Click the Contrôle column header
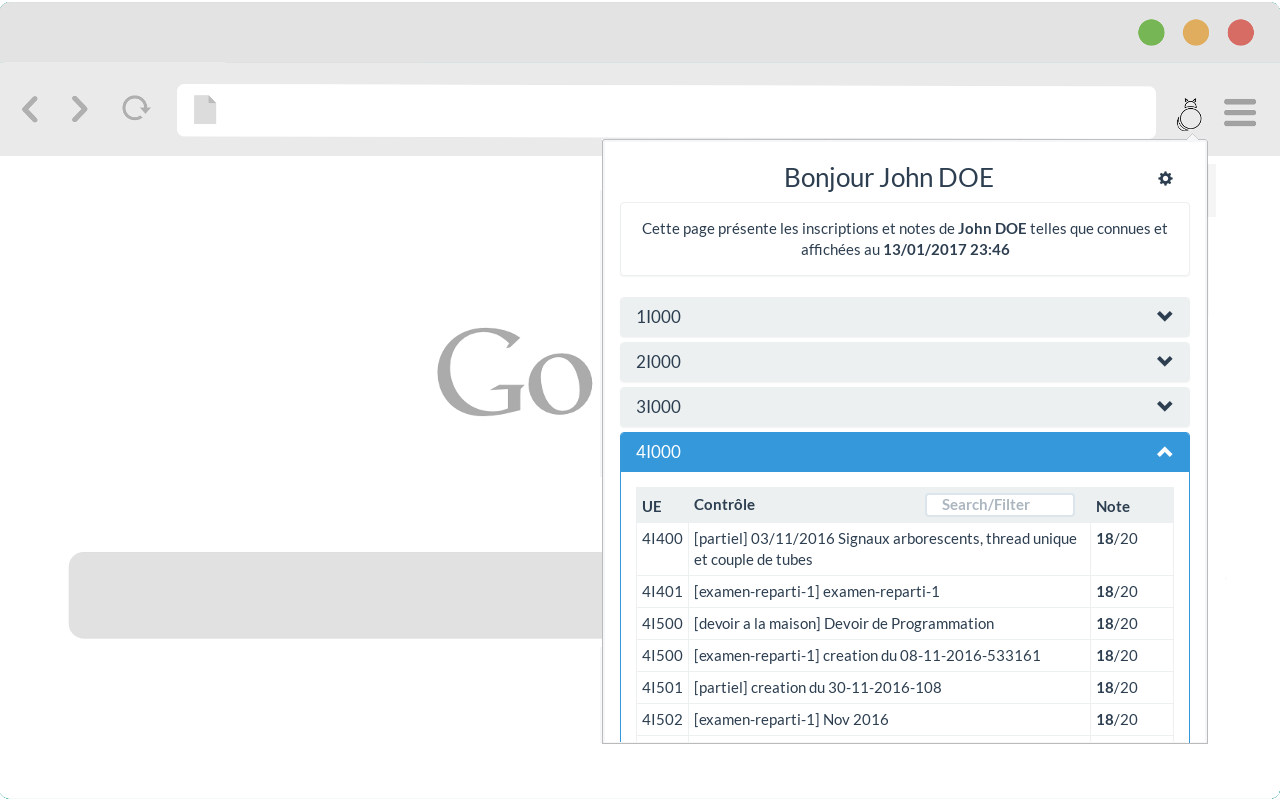This screenshot has width=1280, height=800. 724,505
